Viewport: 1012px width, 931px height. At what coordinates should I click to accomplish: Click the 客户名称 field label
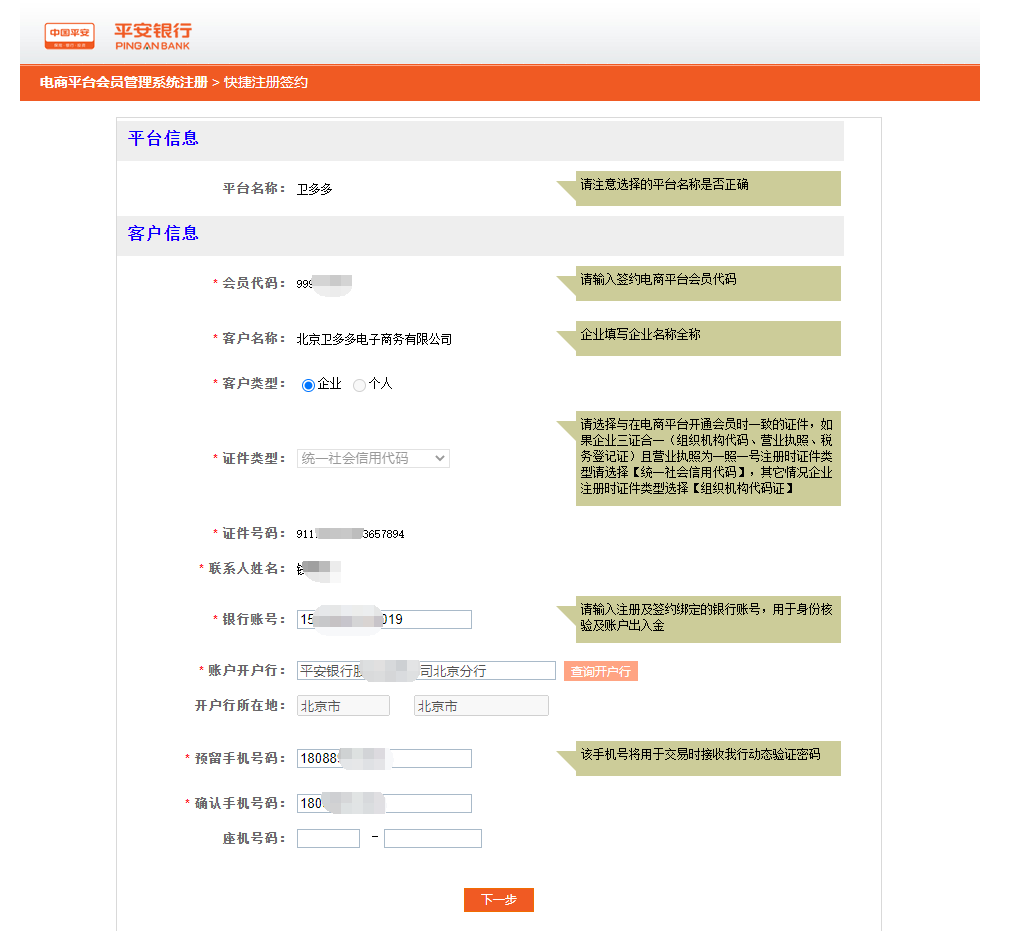[x=254, y=338]
